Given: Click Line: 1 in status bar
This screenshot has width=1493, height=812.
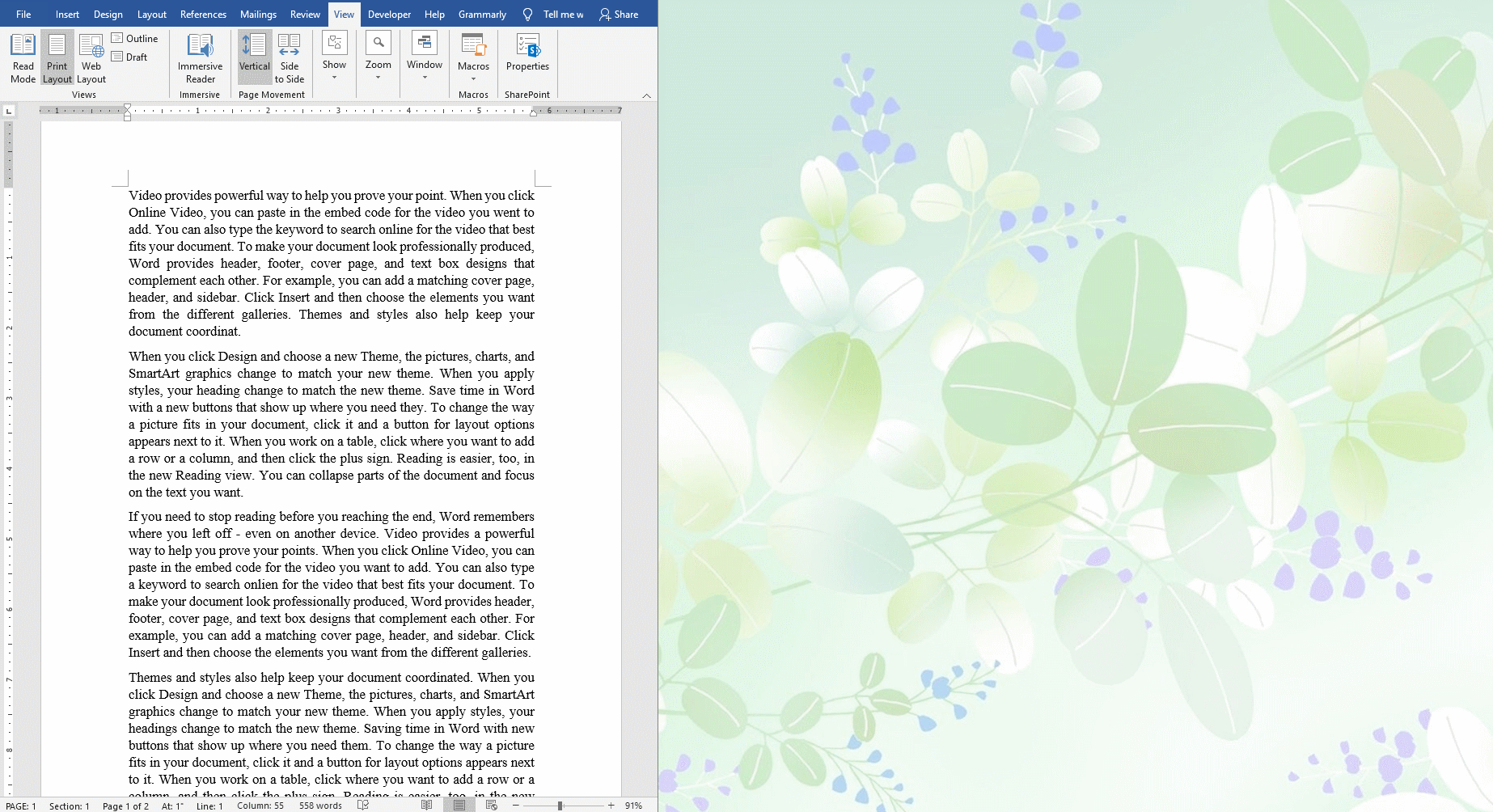Looking at the screenshot, I should pyautogui.click(x=209, y=806).
